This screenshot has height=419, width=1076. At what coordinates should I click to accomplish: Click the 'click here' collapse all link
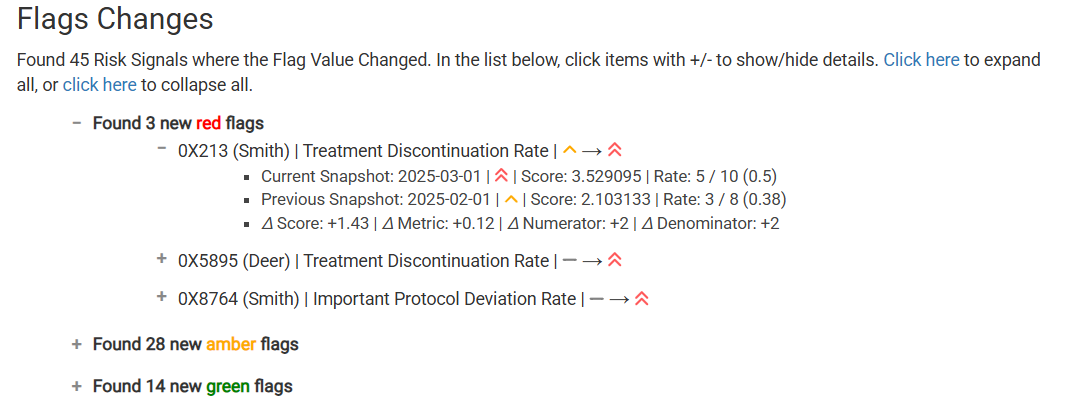click(x=100, y=86)
